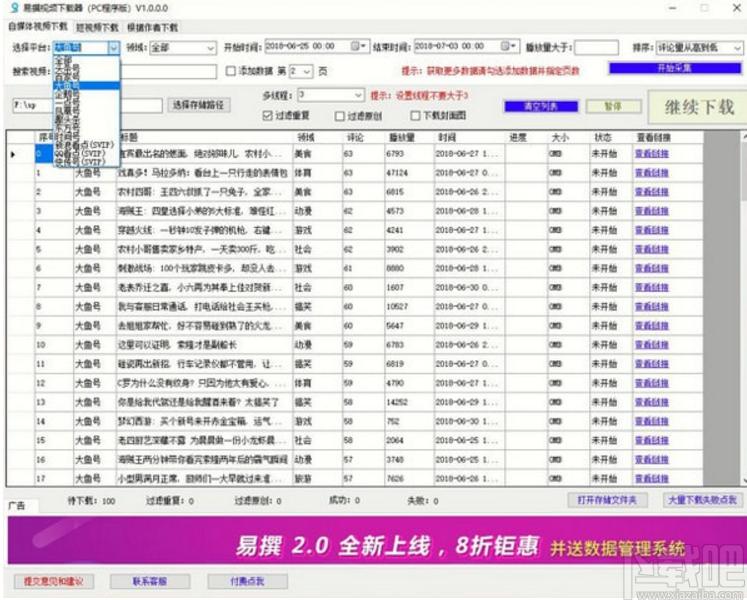This screenshot has width=747, height=600.
Task: Click the 播放量大于 input field
Action: [597, 48]
